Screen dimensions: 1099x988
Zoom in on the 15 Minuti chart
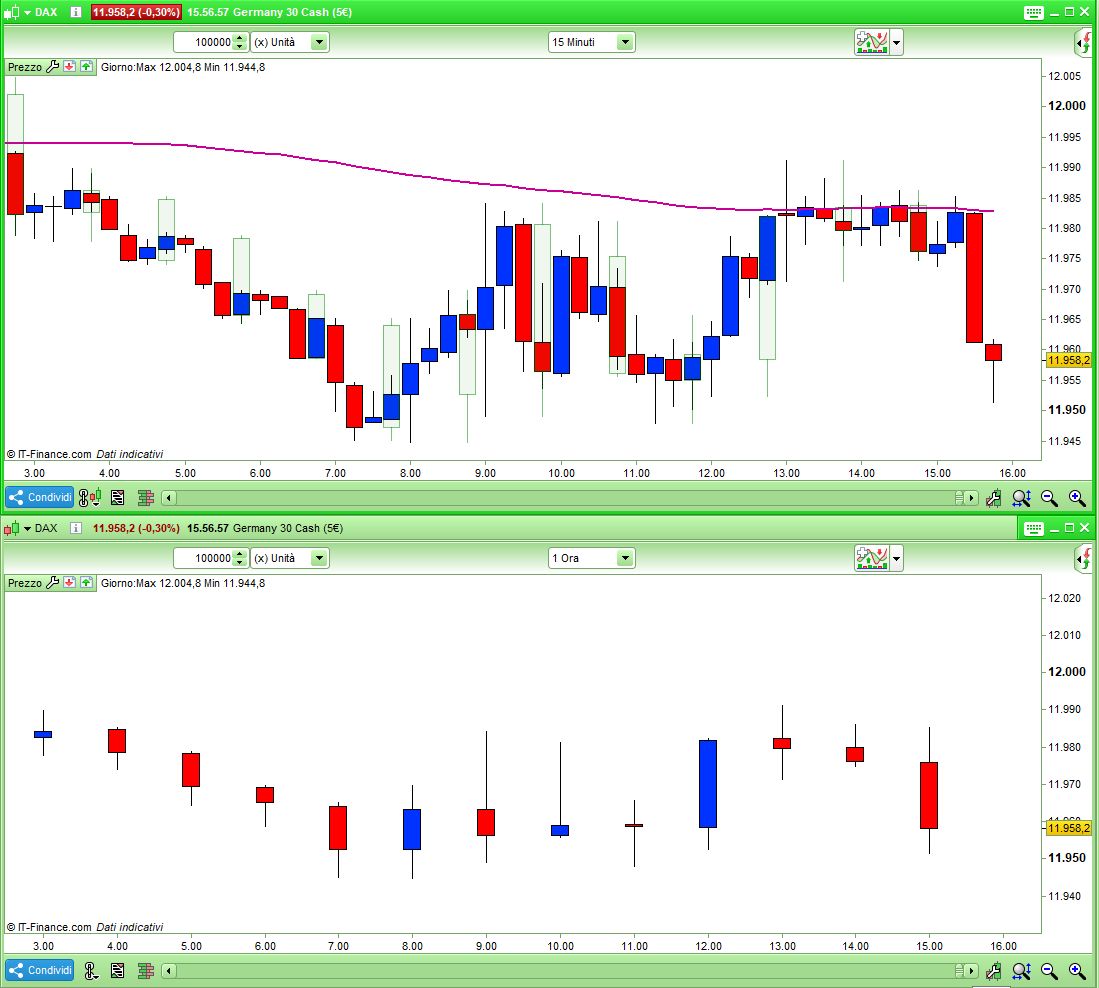[x=1077, y=498]
